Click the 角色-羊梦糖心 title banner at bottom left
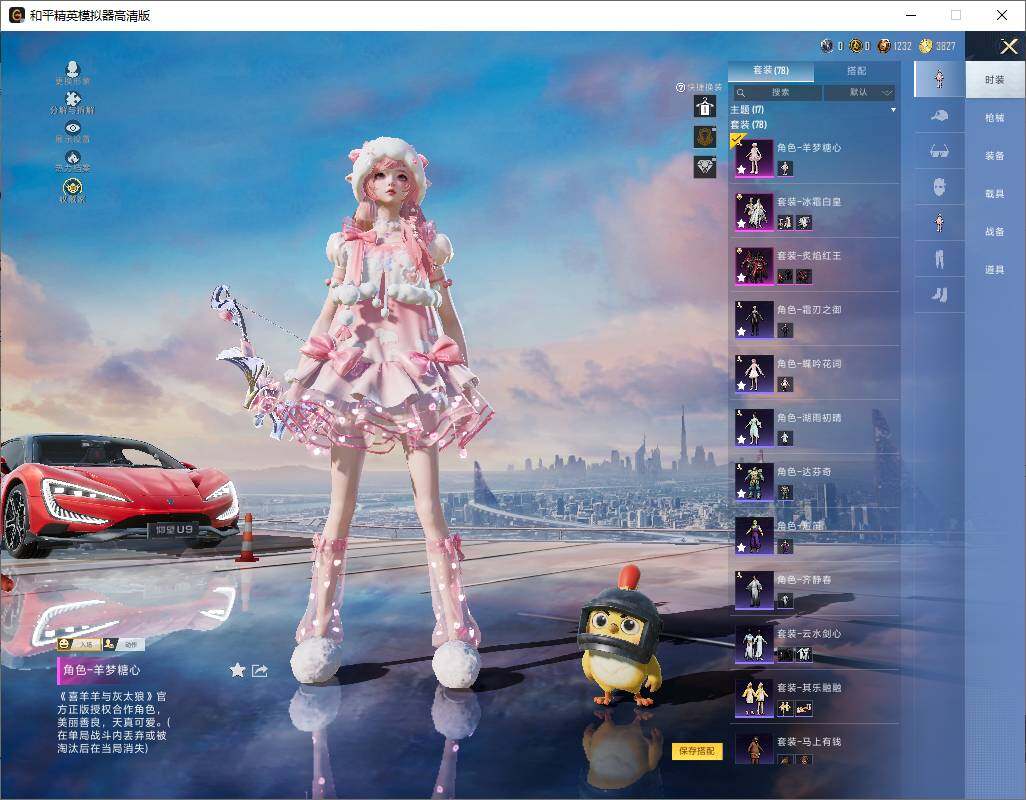 coord(101,670)
